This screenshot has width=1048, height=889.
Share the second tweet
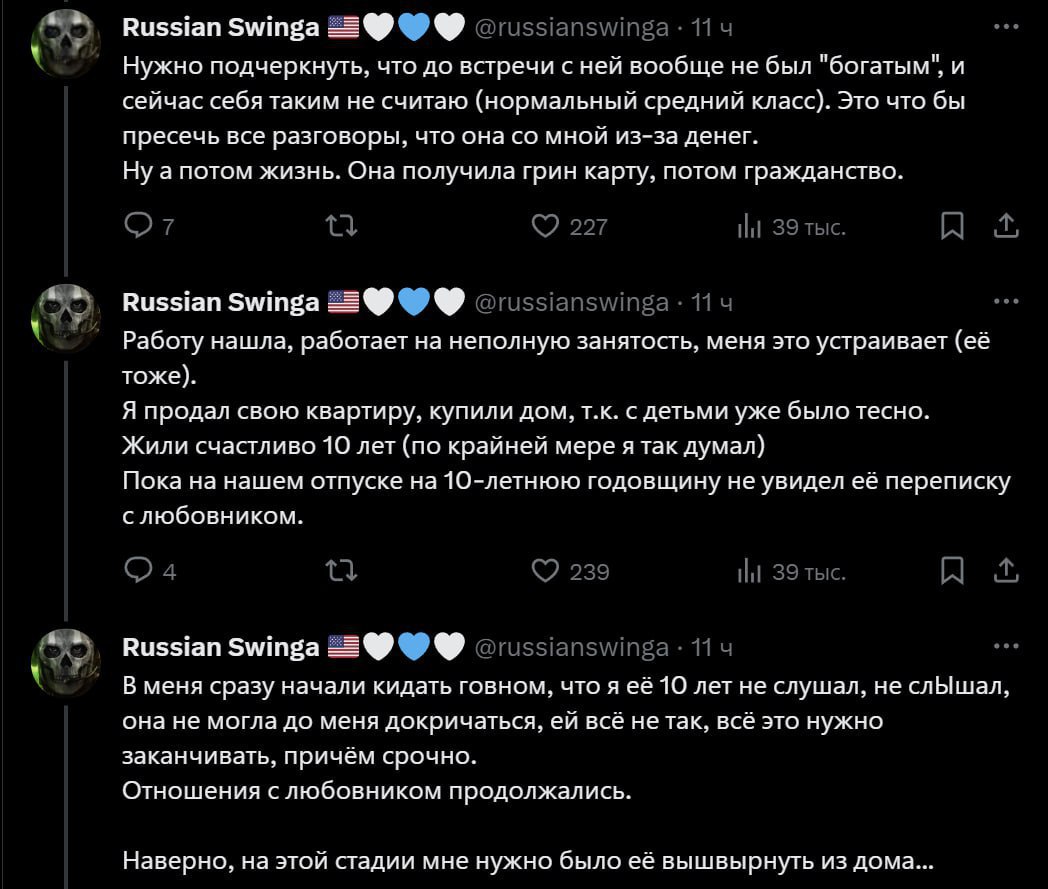[1005, 571]
